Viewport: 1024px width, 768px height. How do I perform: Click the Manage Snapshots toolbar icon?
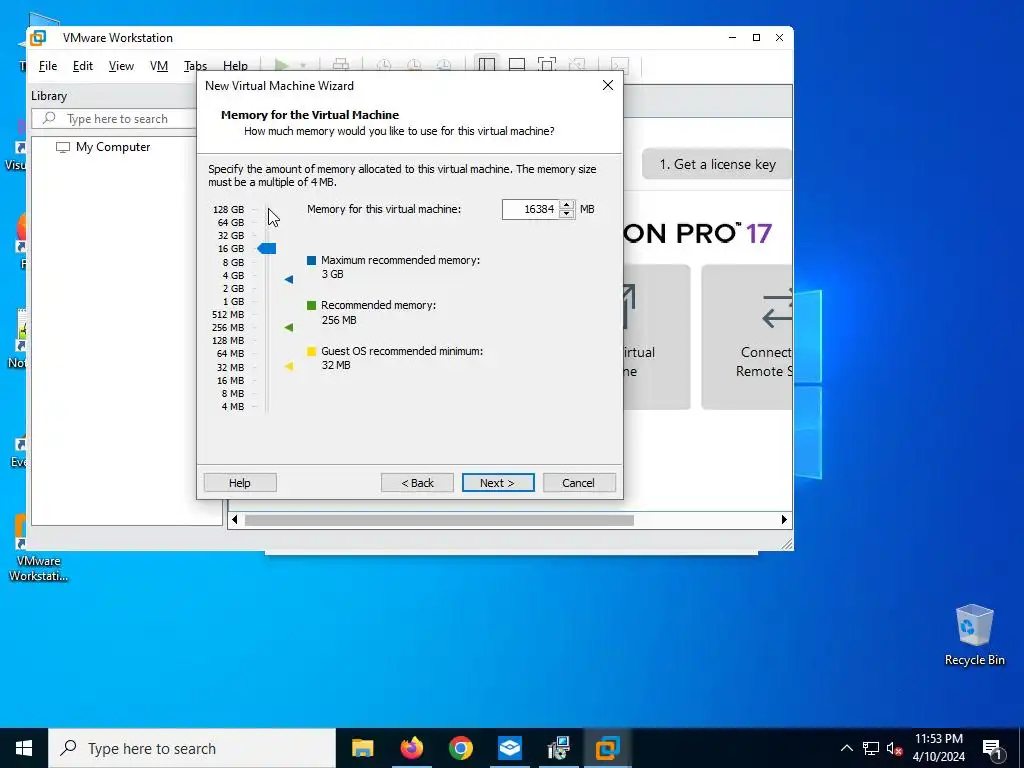(443, 65)
